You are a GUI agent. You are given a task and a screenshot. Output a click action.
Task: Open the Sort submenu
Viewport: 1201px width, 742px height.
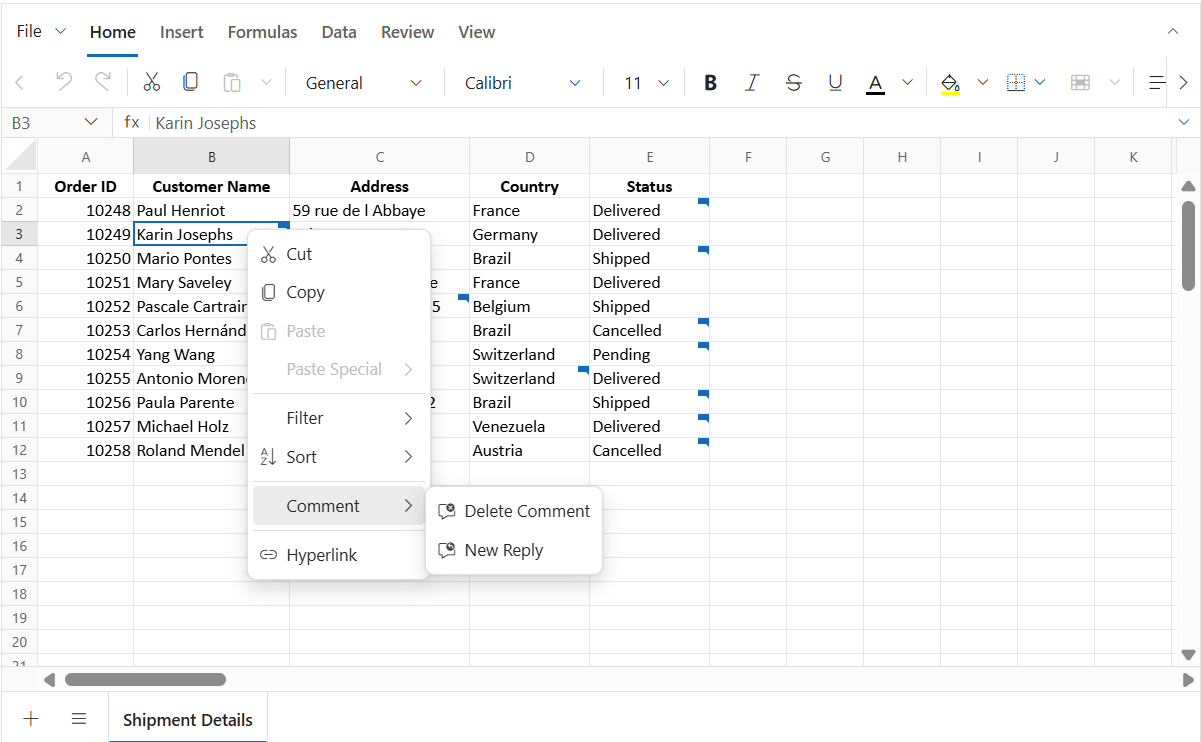(339, 457)
